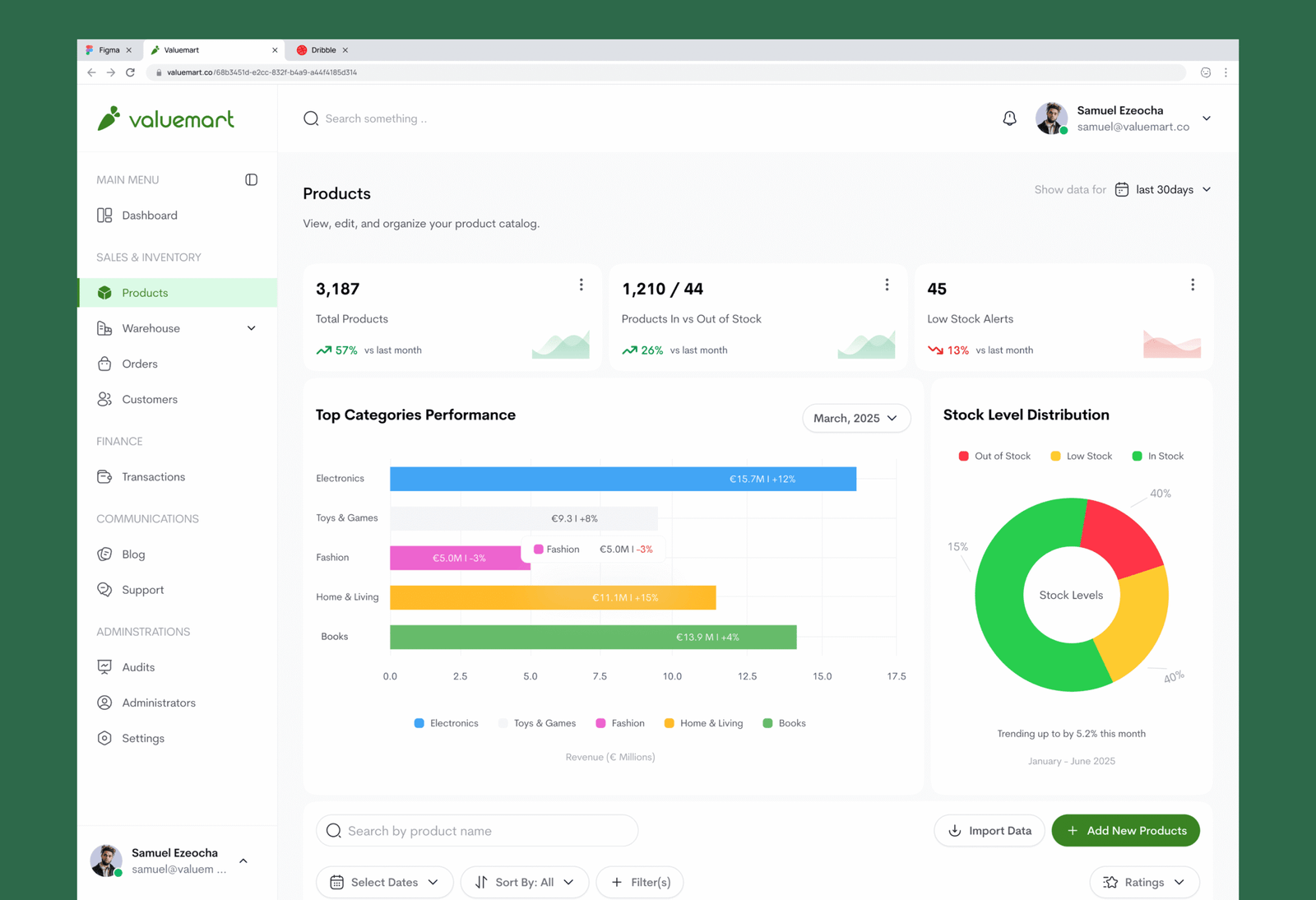Click the browser reload icon
Screen dimensions: 1316x900
coord(130,72)
